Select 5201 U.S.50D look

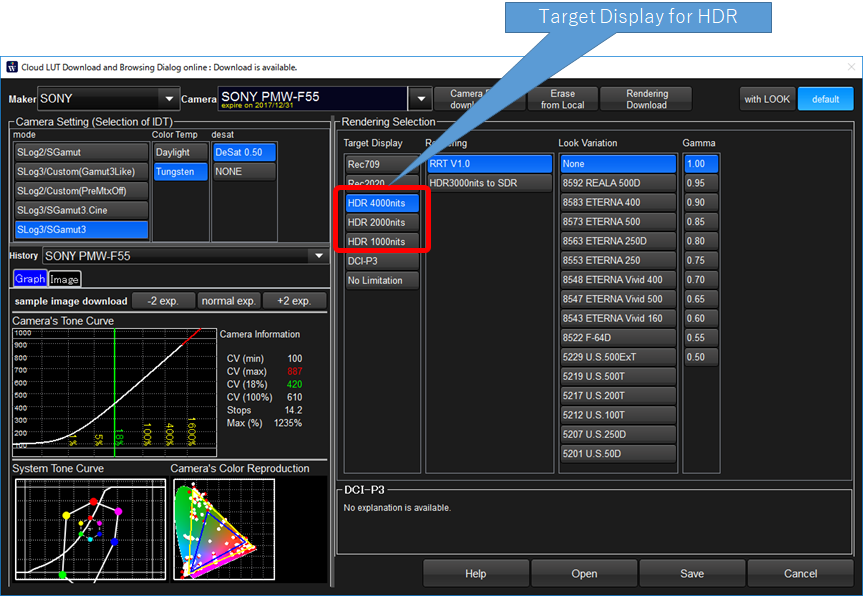click(x=618, y=453)
